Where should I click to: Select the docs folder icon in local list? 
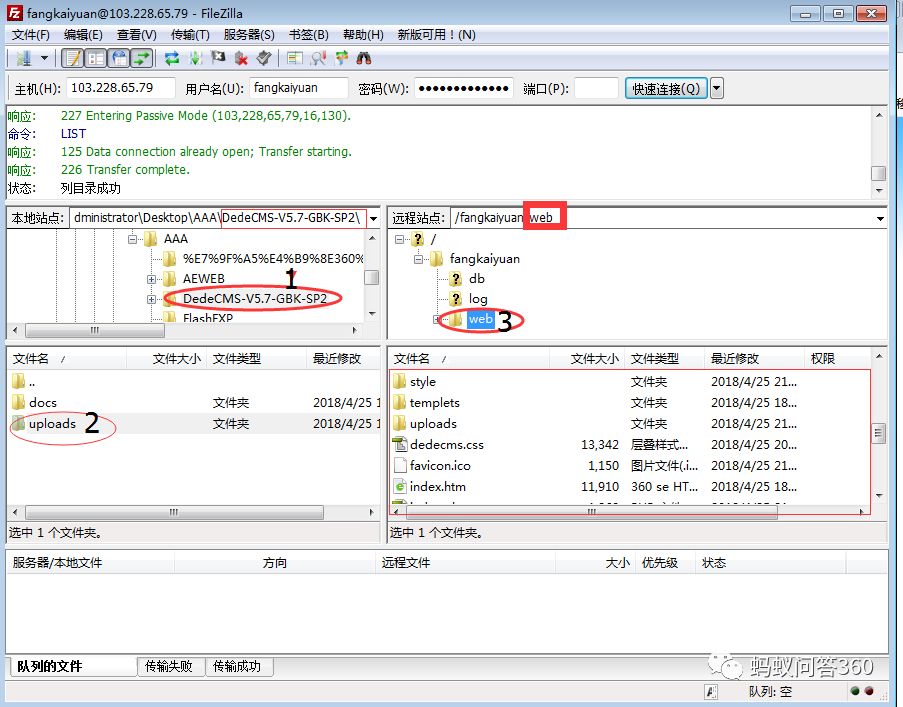(x=18, y=402)
